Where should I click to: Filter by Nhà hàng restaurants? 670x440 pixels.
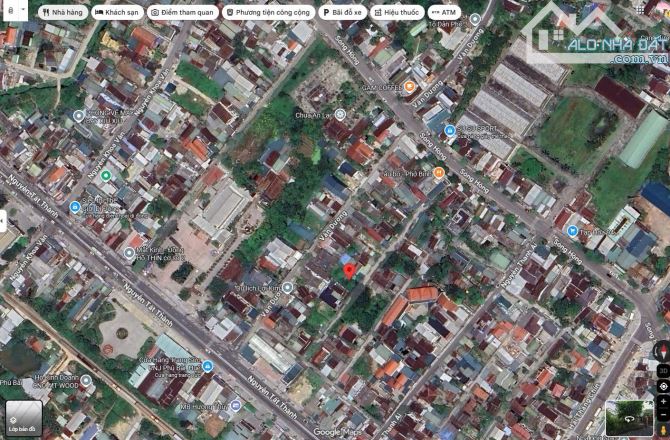(x=62, y=13)
